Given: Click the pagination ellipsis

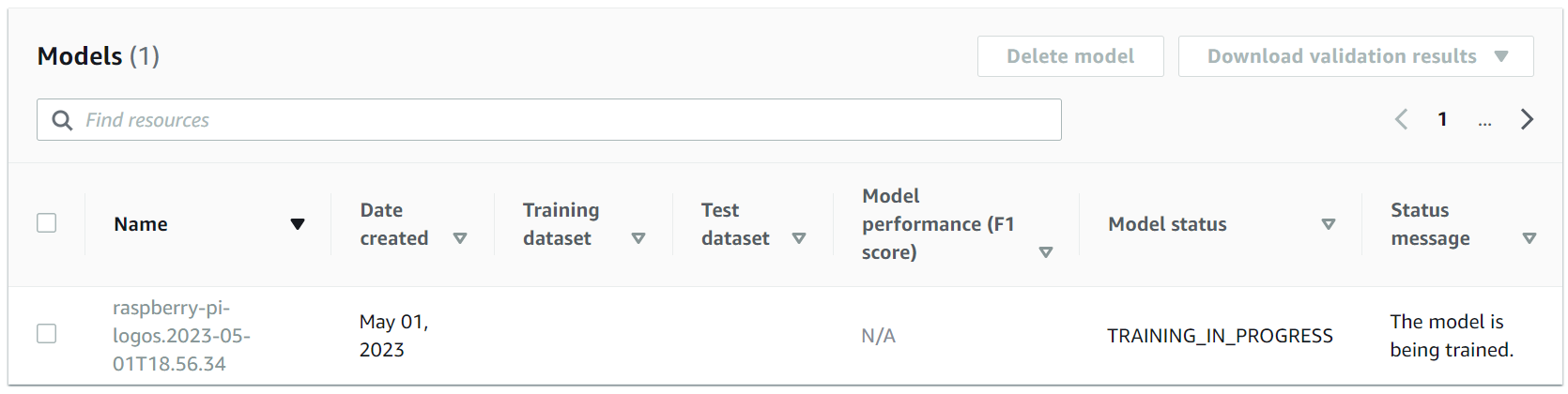Looking at the screenshot, I should coord(1484,120).
